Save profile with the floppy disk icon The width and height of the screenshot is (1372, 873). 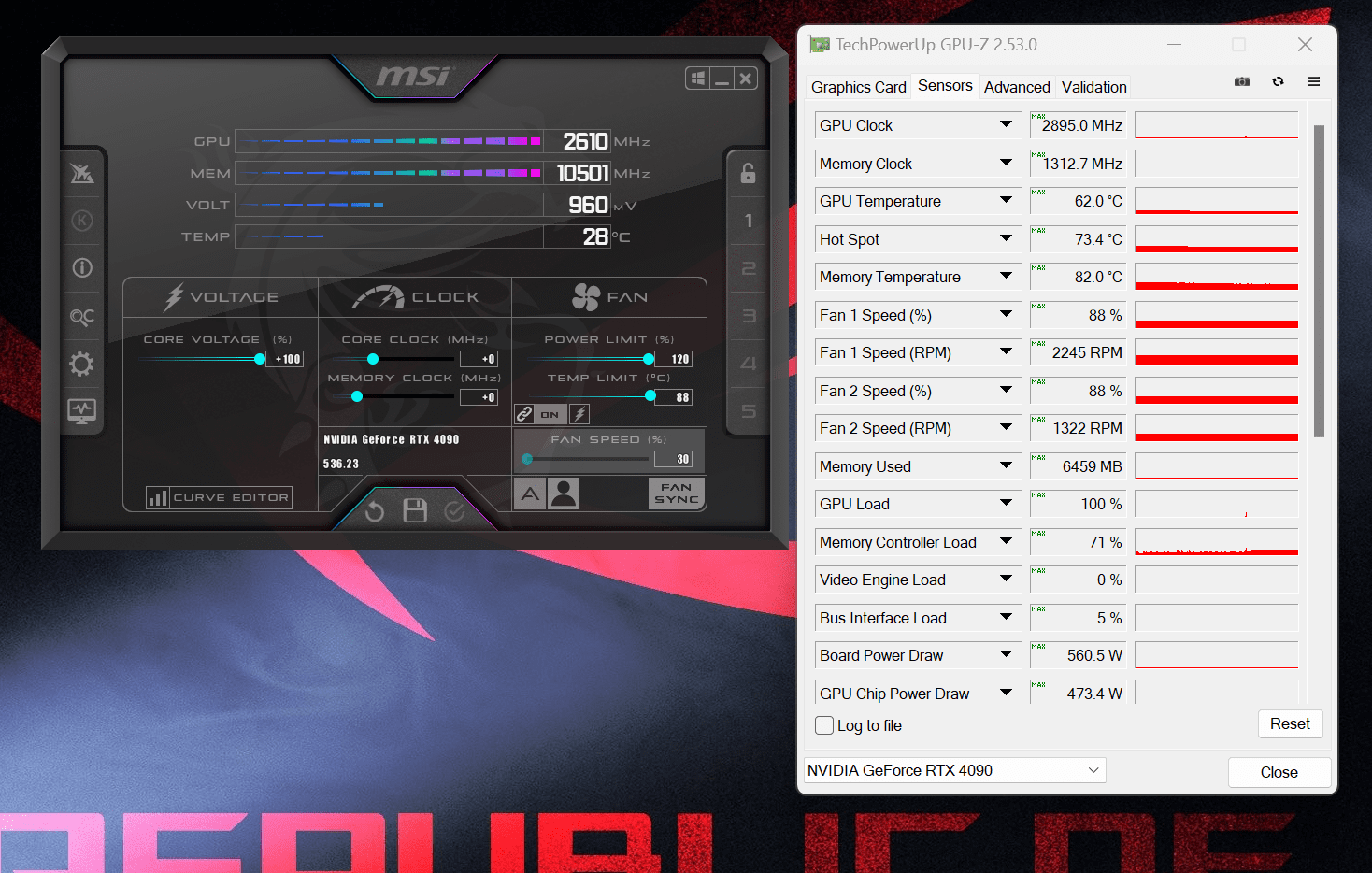[415, 510]
